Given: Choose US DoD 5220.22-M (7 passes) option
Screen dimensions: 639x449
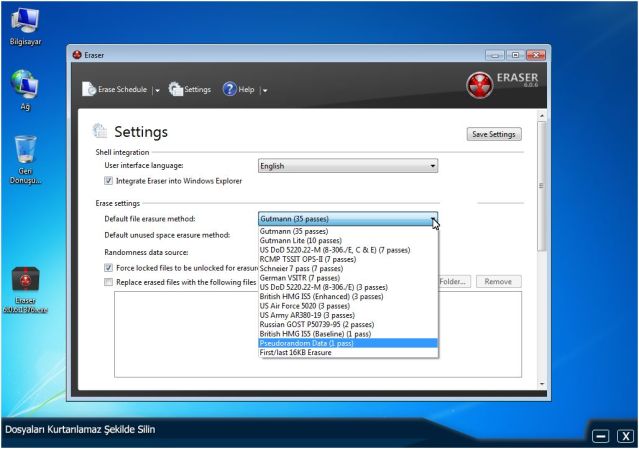Looking at the screenshot, I should tap(348, 250).
